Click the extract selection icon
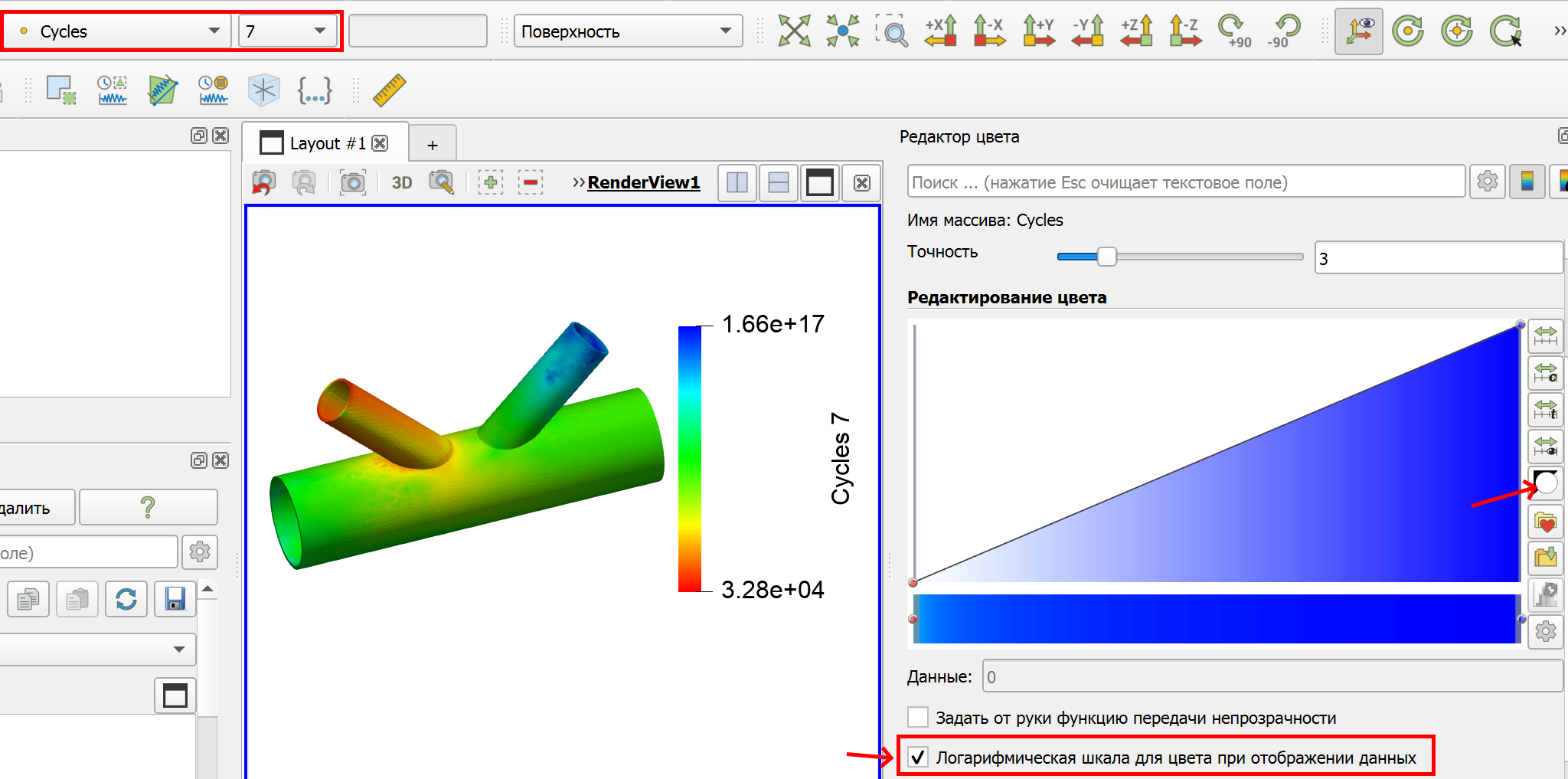 (x=61, y=90)
